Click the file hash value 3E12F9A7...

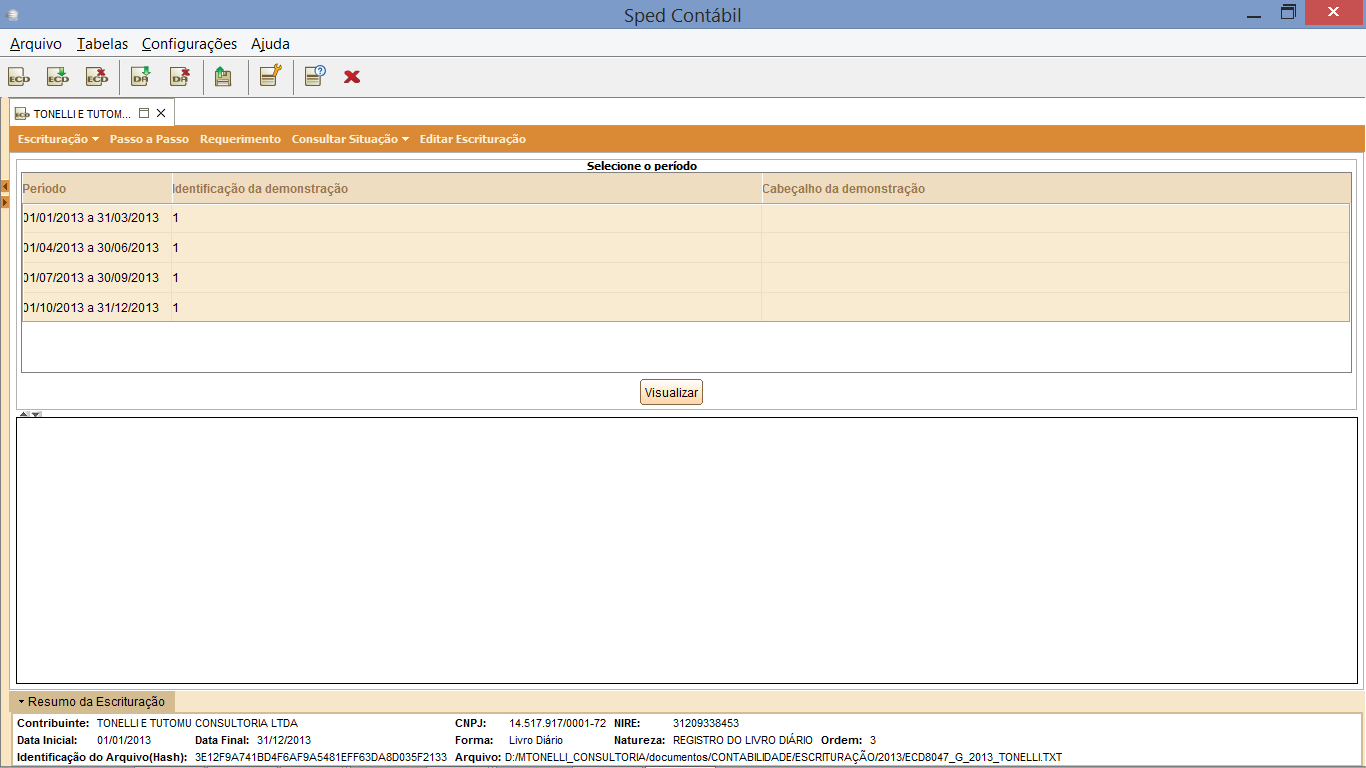(x=321, y=757)
